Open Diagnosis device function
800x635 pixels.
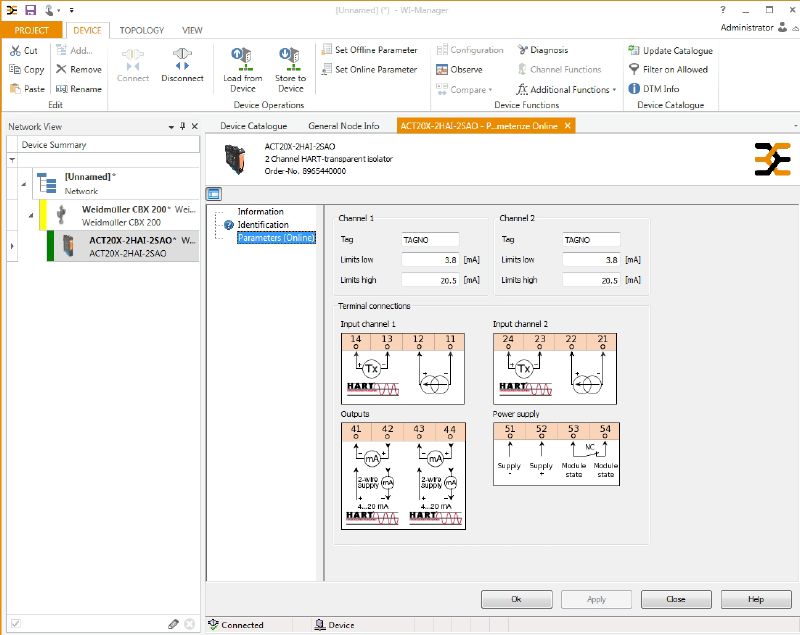pos(543,50)
